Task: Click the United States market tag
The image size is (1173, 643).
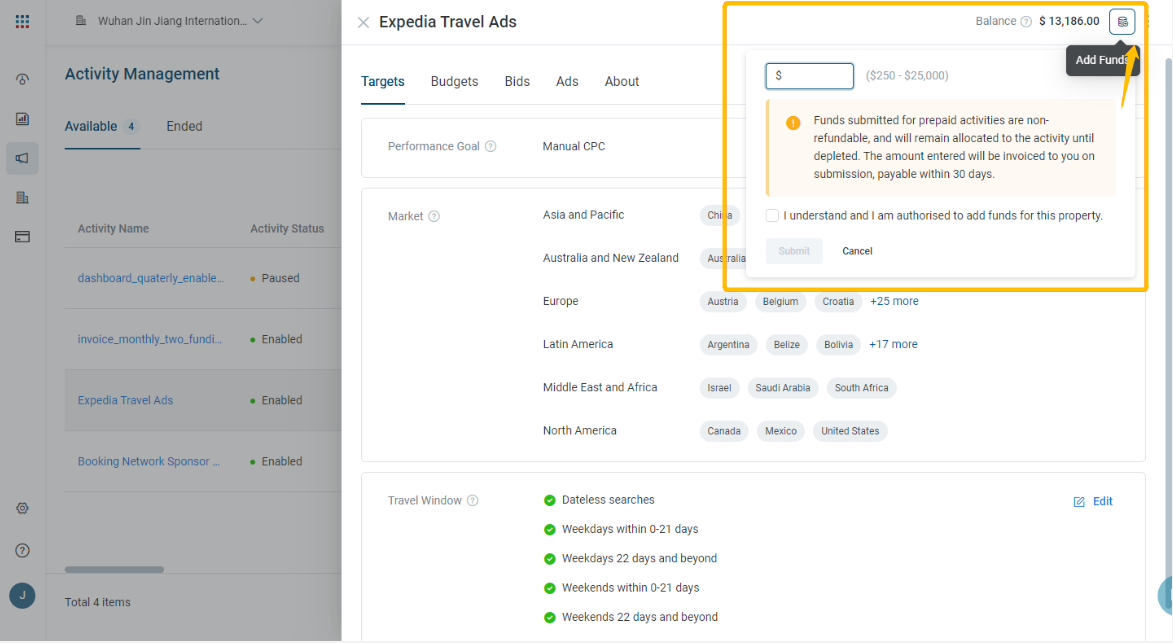Action: pos(850,431)
